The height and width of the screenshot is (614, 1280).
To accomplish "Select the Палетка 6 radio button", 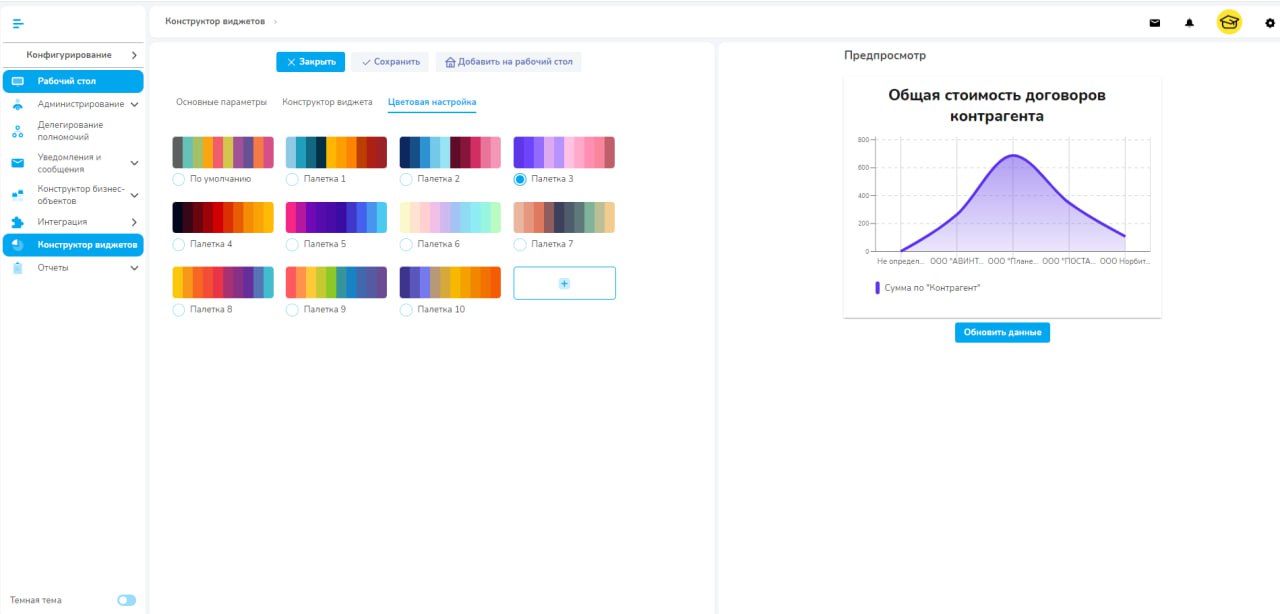I will pyautogui.click(x=406, y=244).
